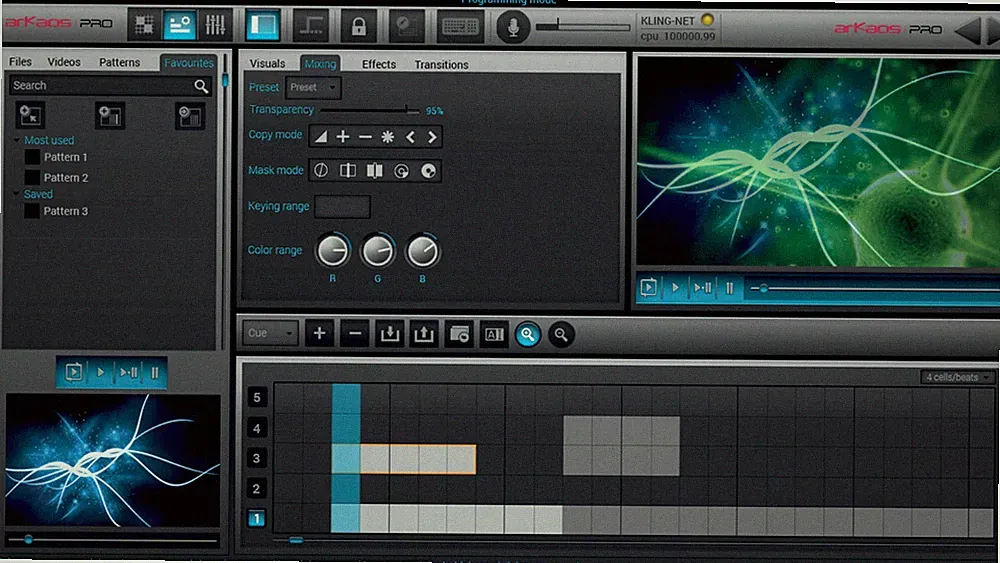Toggle the blue panel layout button
Image resolution: width=1000 pixels, height=563 pixels.
tap(263, 26)
